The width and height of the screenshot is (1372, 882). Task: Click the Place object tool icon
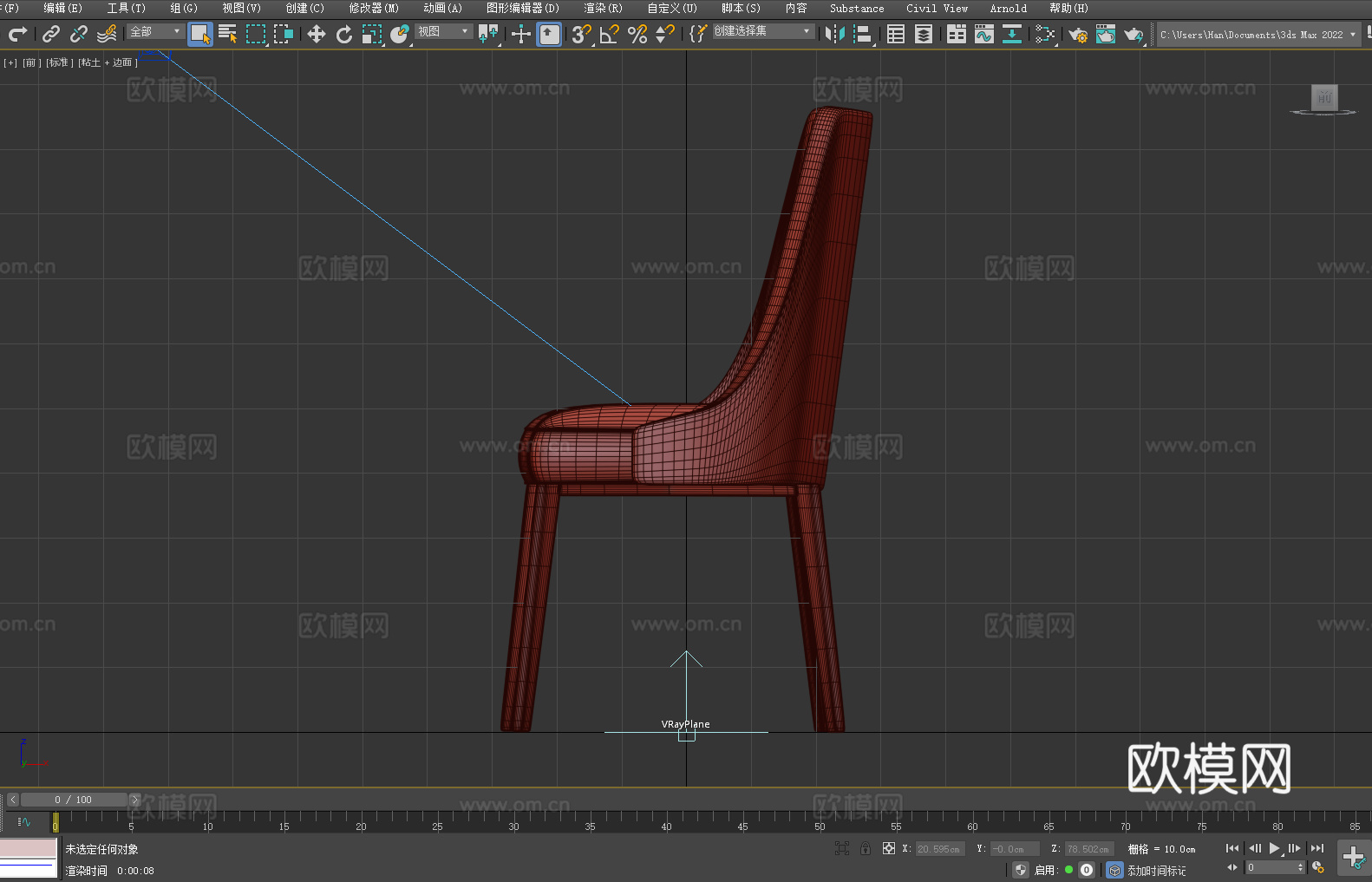coord(400,34)
